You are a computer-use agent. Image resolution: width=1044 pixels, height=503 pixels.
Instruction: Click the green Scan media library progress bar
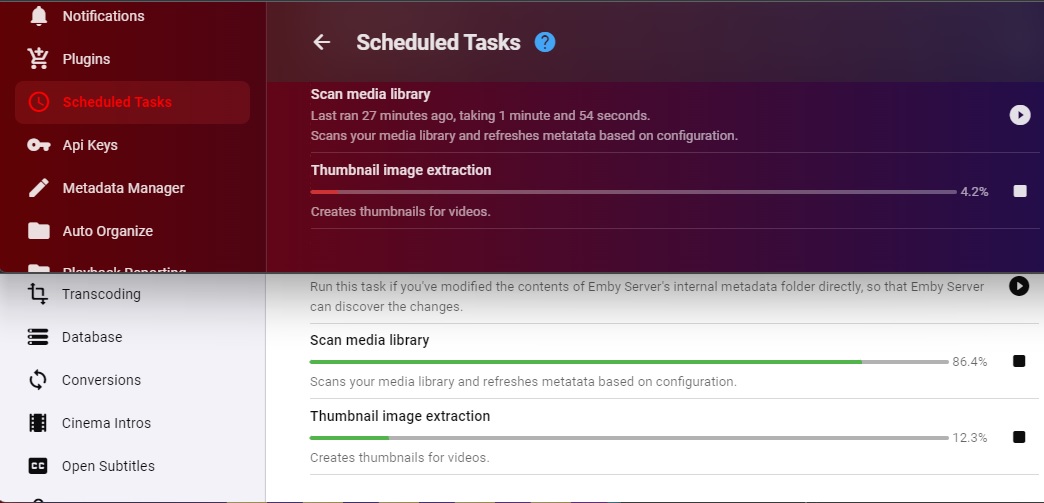point(585,361)
